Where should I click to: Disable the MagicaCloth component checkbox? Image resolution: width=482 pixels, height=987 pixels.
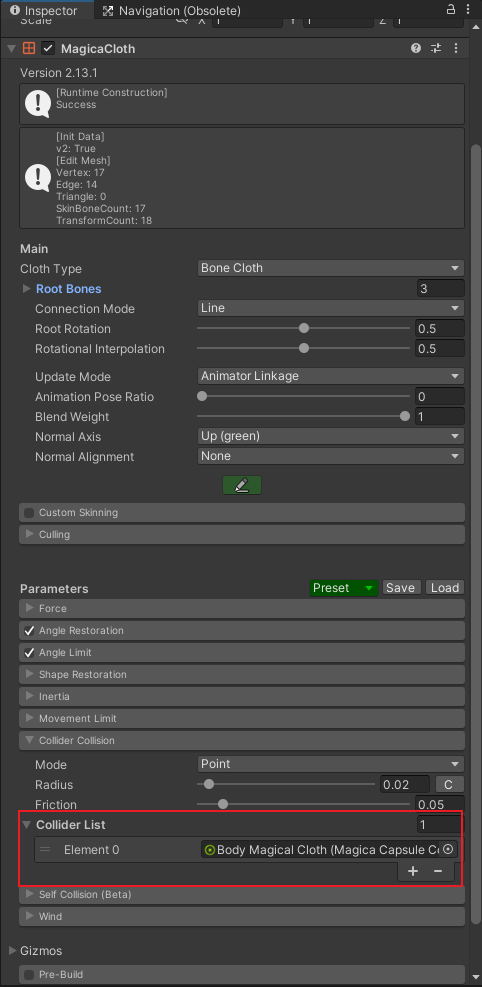(x=48, y=48)
